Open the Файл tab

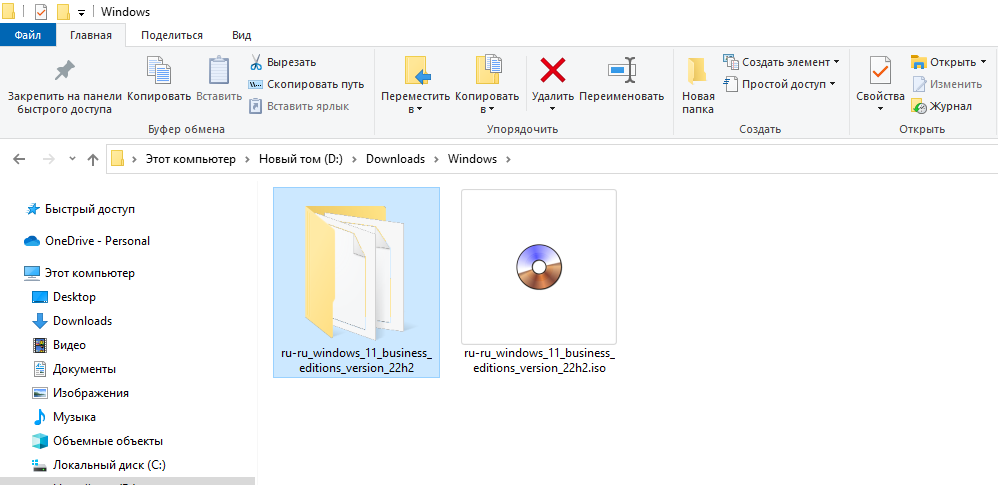27,36
